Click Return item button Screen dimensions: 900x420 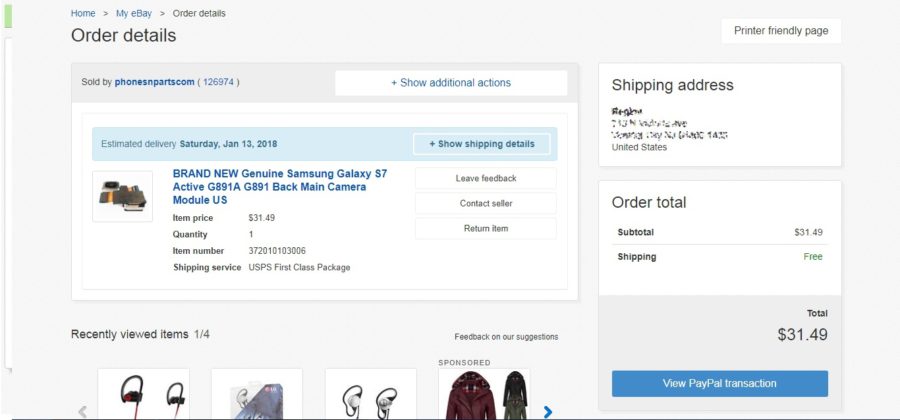(485, 228)
